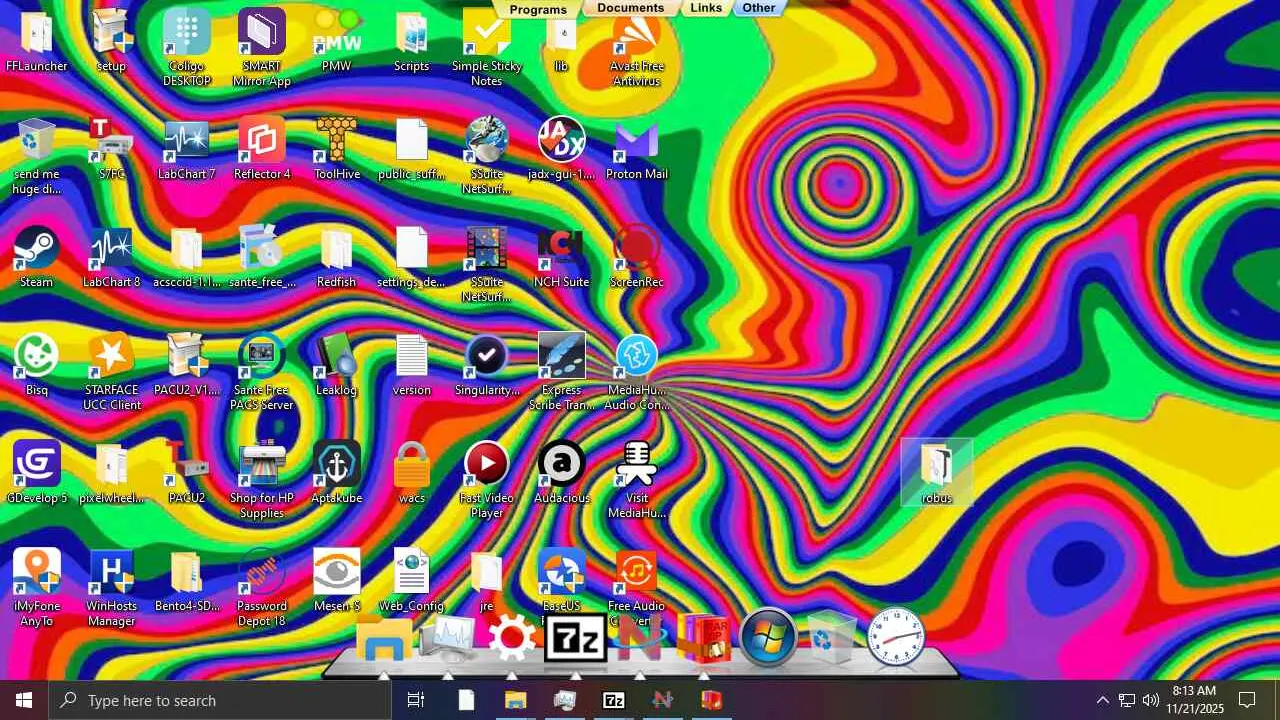Open Task View on the taskbar
1280x720 pixels.
(x=416, y=700)
